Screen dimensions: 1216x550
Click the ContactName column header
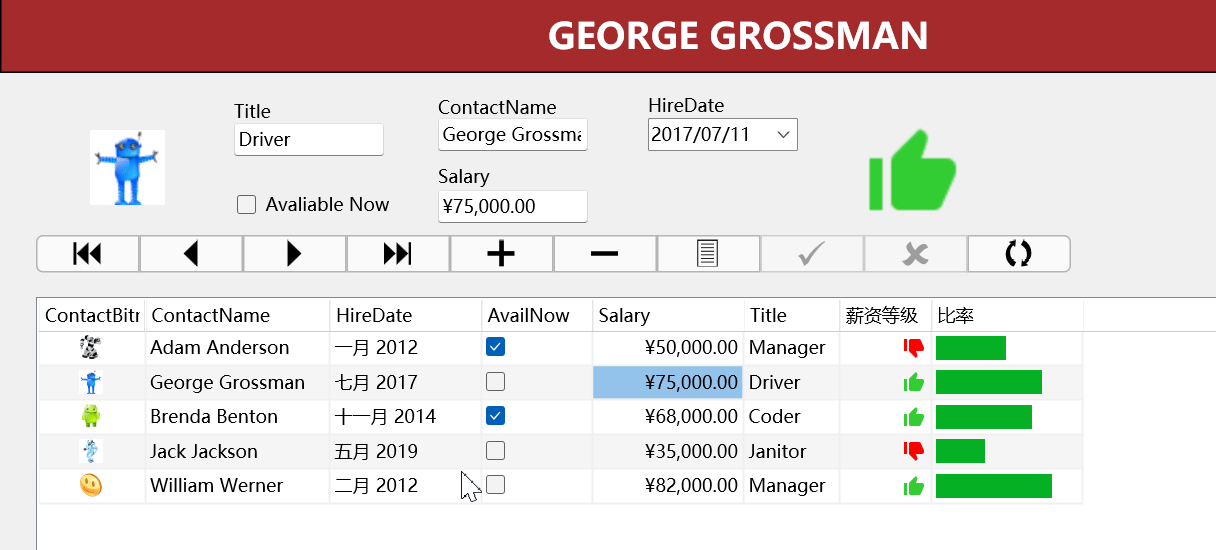[237, 316]
